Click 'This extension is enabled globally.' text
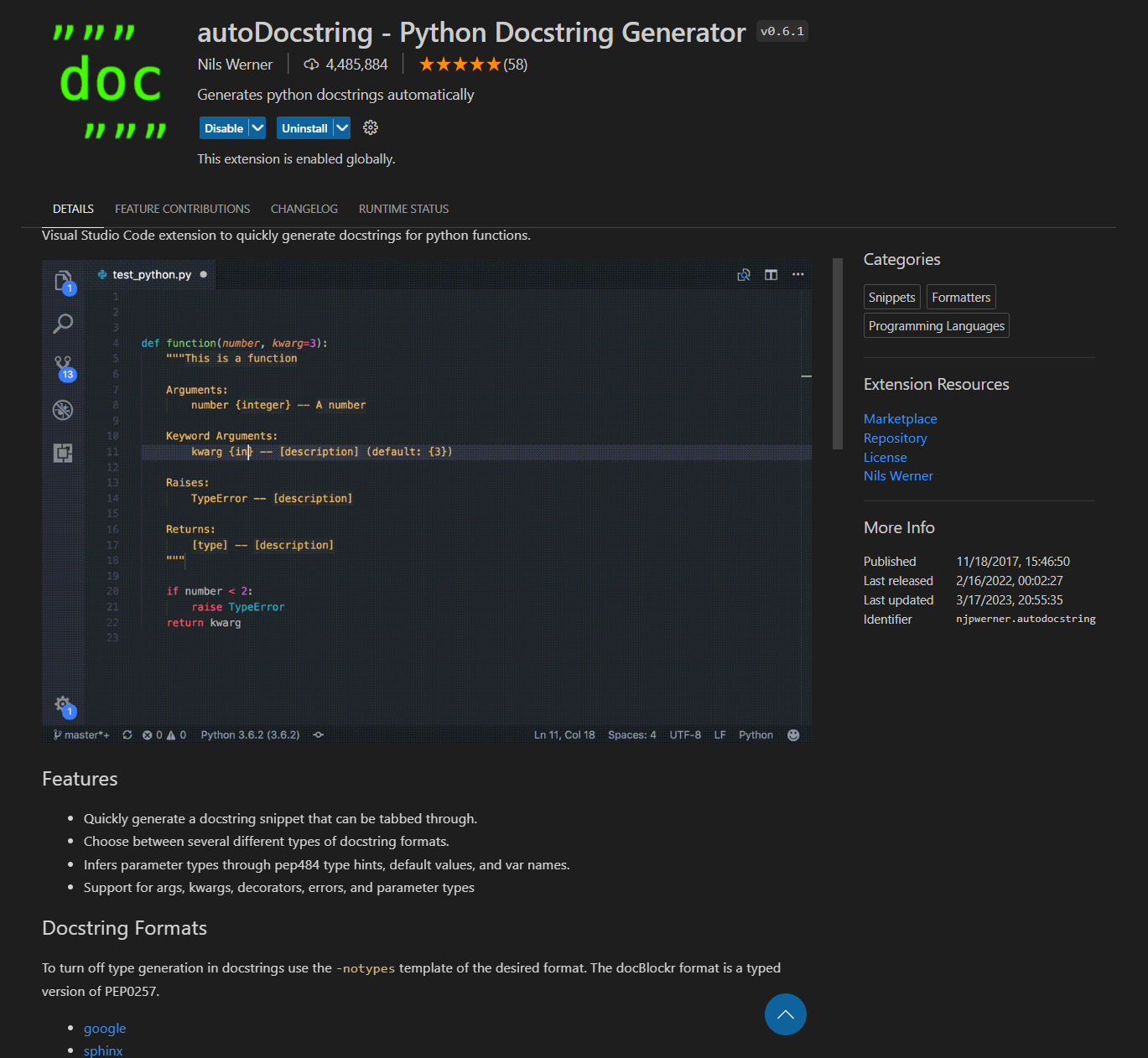1148x1058 pixels. tap(296, 159)
